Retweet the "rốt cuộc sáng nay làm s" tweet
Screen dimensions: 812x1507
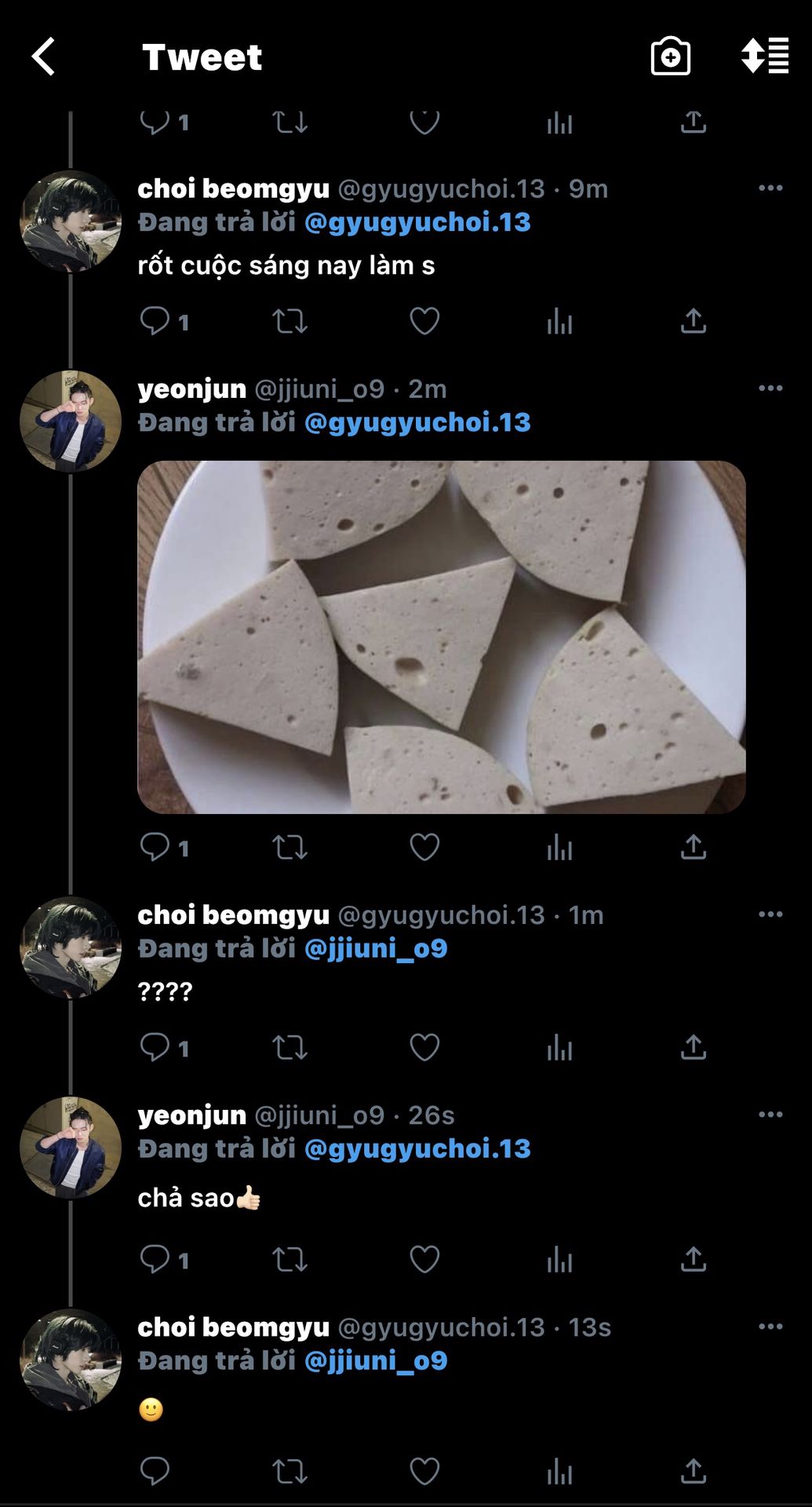(x=289, y=321)
